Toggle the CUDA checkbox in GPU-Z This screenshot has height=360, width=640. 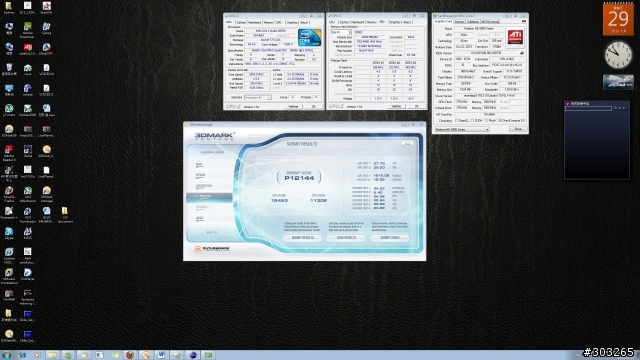[x=472, y=120]
